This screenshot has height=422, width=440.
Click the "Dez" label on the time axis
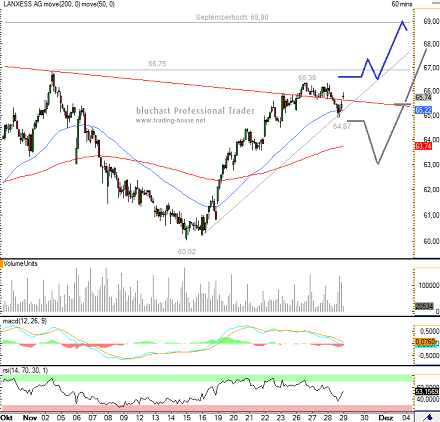click(x=385, y=418)
